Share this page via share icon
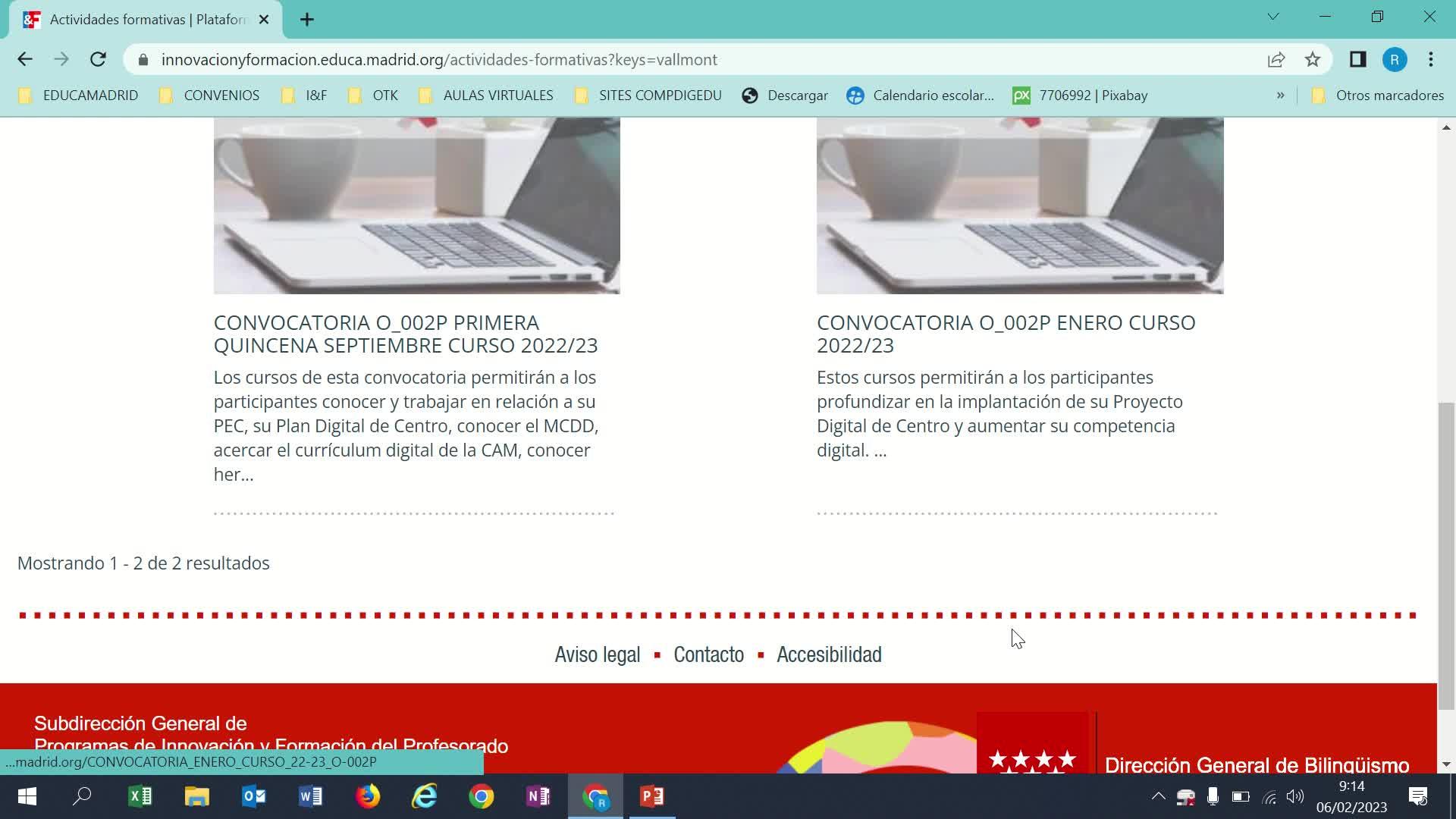This screenshot has width=1456, height=819. click(1276, 59)
